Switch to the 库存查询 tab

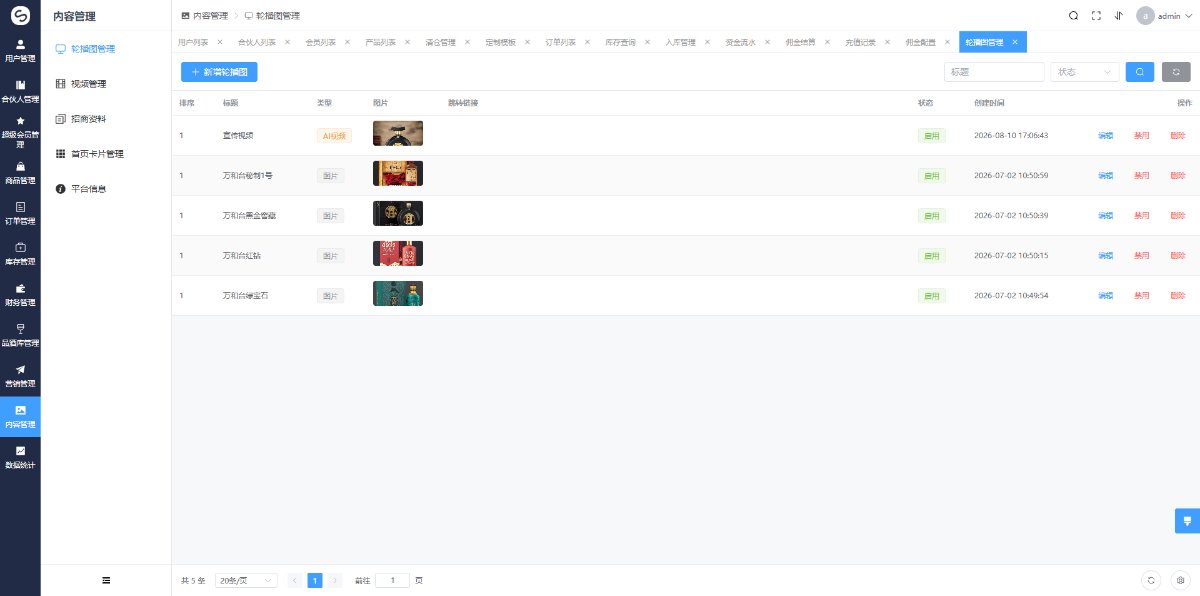[620, 42]
